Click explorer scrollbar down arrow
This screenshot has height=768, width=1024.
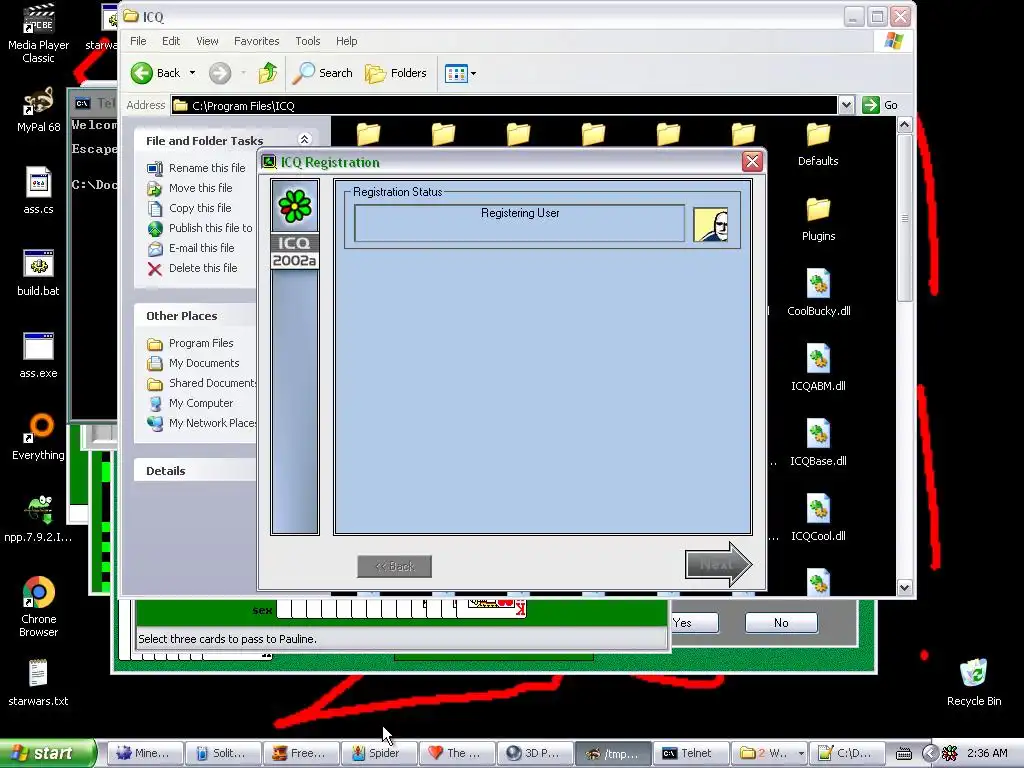(904, 587)
